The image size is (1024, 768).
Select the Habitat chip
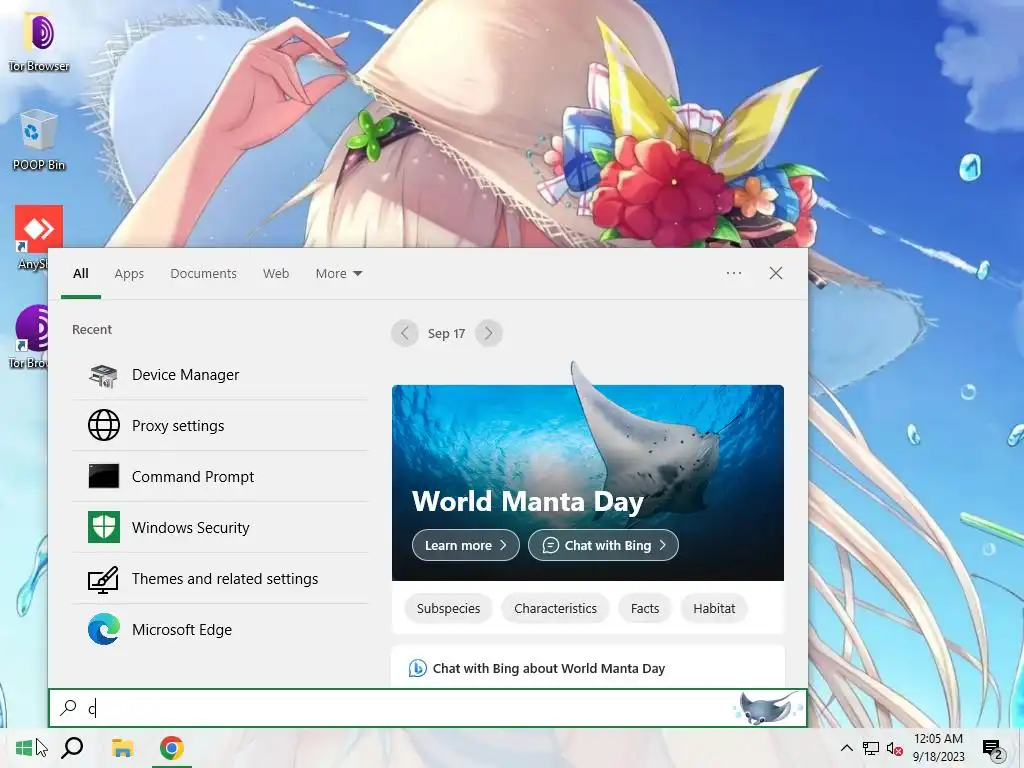[x=714, y=609]
